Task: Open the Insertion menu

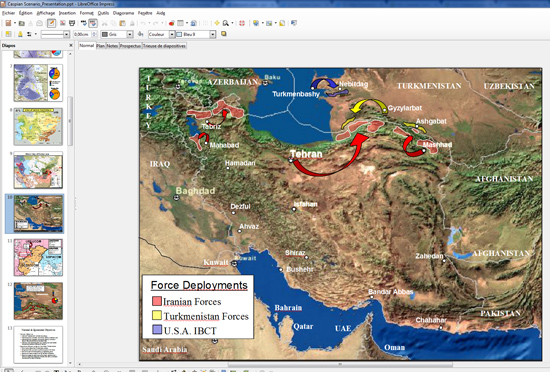Action: (x=67, y=13)
